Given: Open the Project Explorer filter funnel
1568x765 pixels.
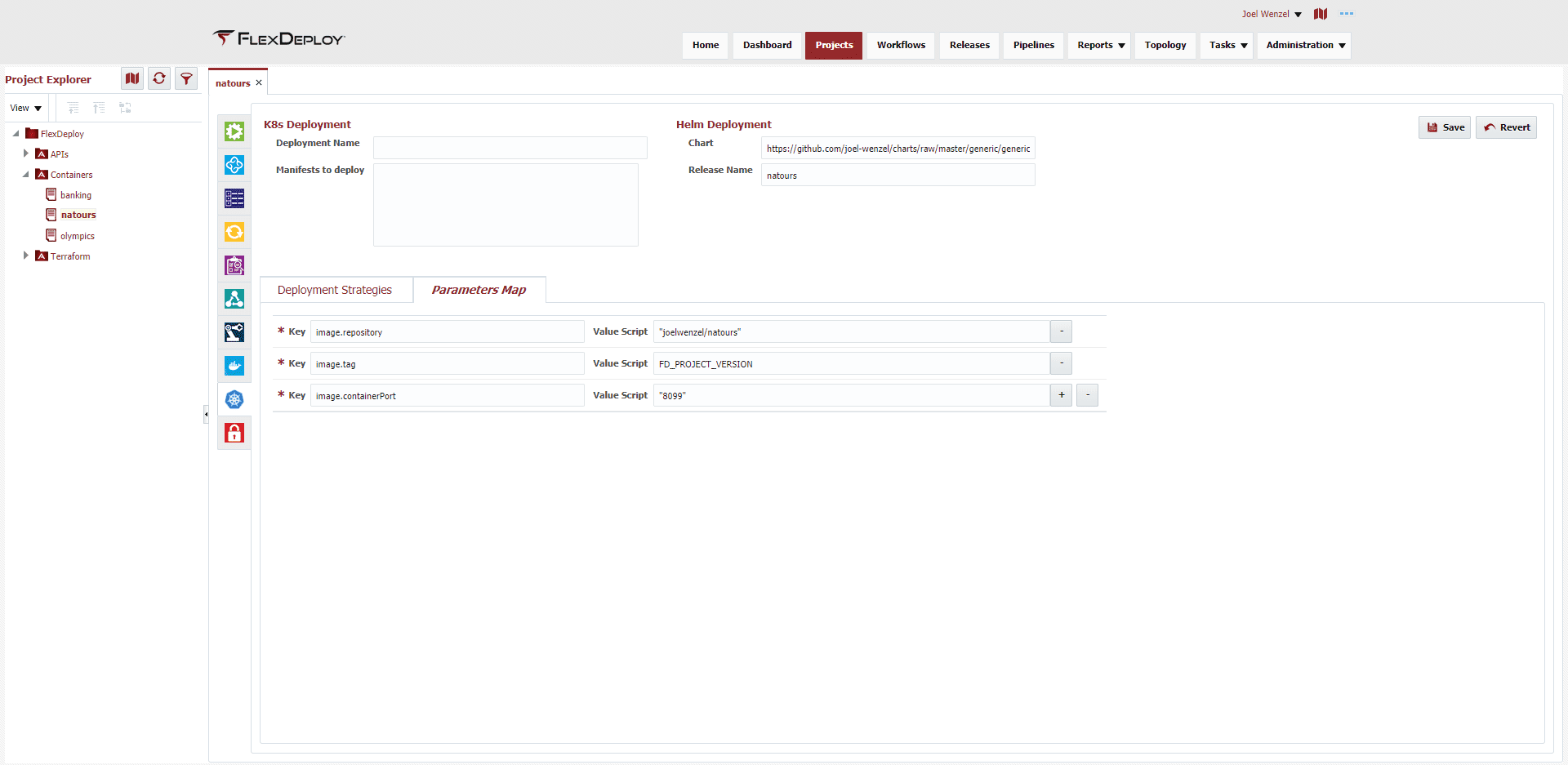Looking at the screenshot, I should (186, 78).
